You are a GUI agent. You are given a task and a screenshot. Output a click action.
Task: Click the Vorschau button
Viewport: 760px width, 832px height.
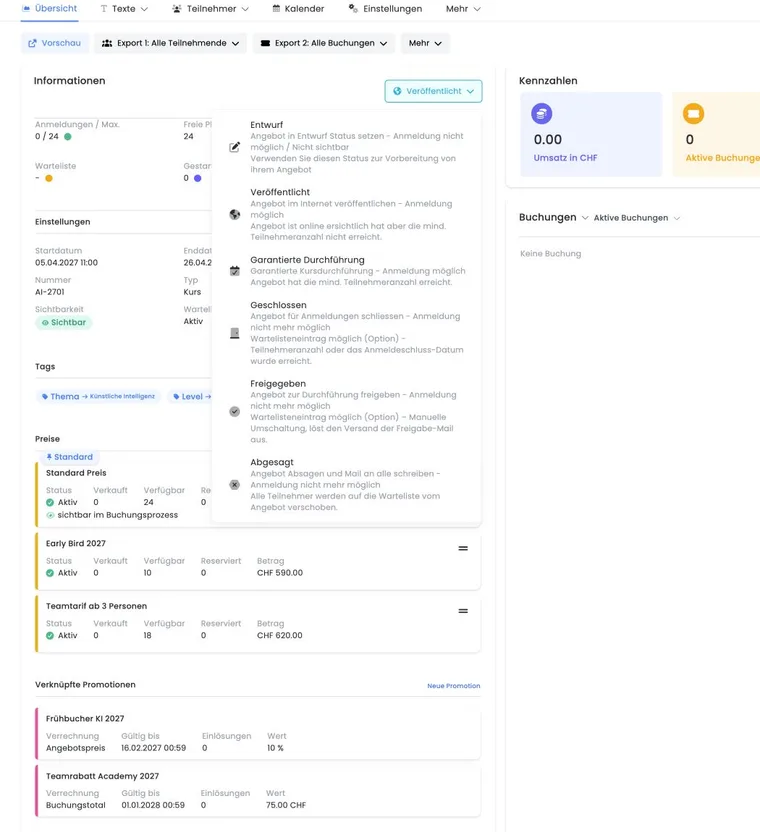coord(55,43)
